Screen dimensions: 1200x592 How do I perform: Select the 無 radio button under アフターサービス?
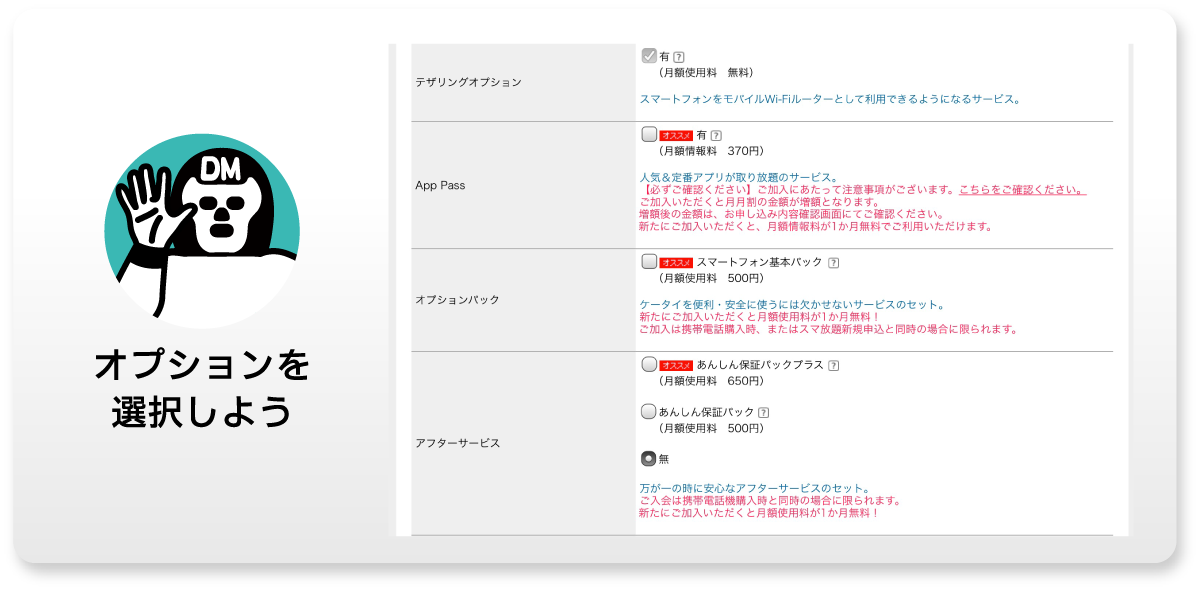pyautogui.click(x=649, y=458)
